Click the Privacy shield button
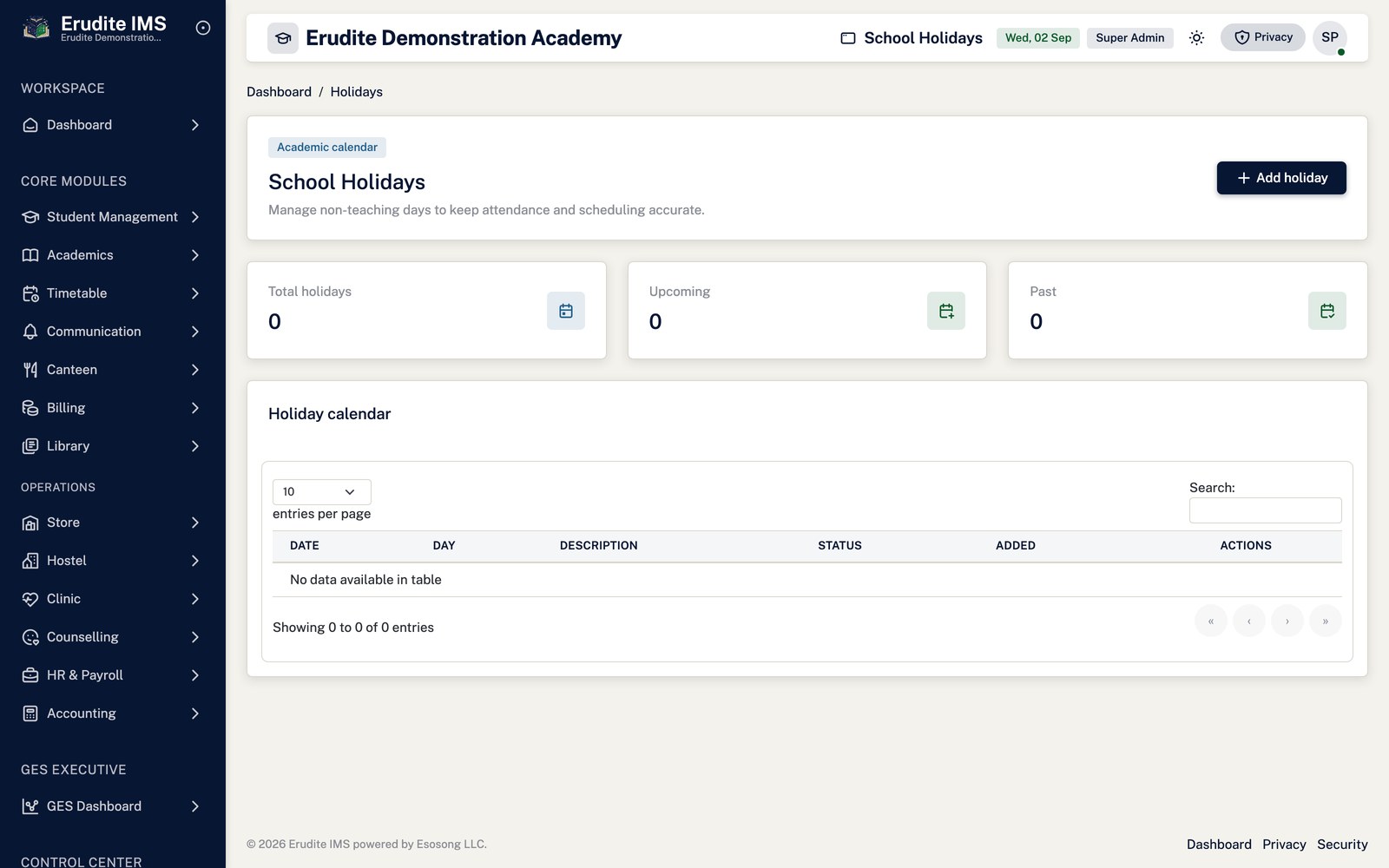Image resolution: width=1389 pixels, height=868 pixels. (x=1263, y=37)
